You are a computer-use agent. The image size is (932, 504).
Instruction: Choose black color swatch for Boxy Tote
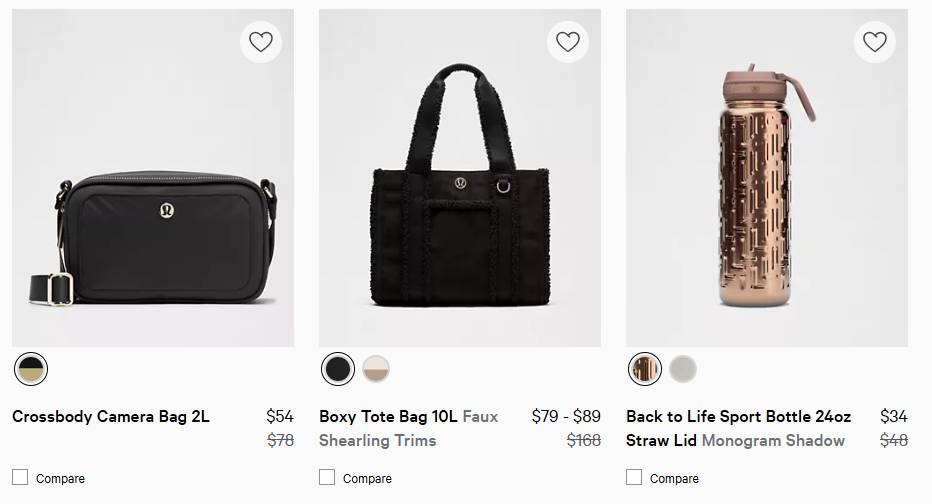click(338, 369)
